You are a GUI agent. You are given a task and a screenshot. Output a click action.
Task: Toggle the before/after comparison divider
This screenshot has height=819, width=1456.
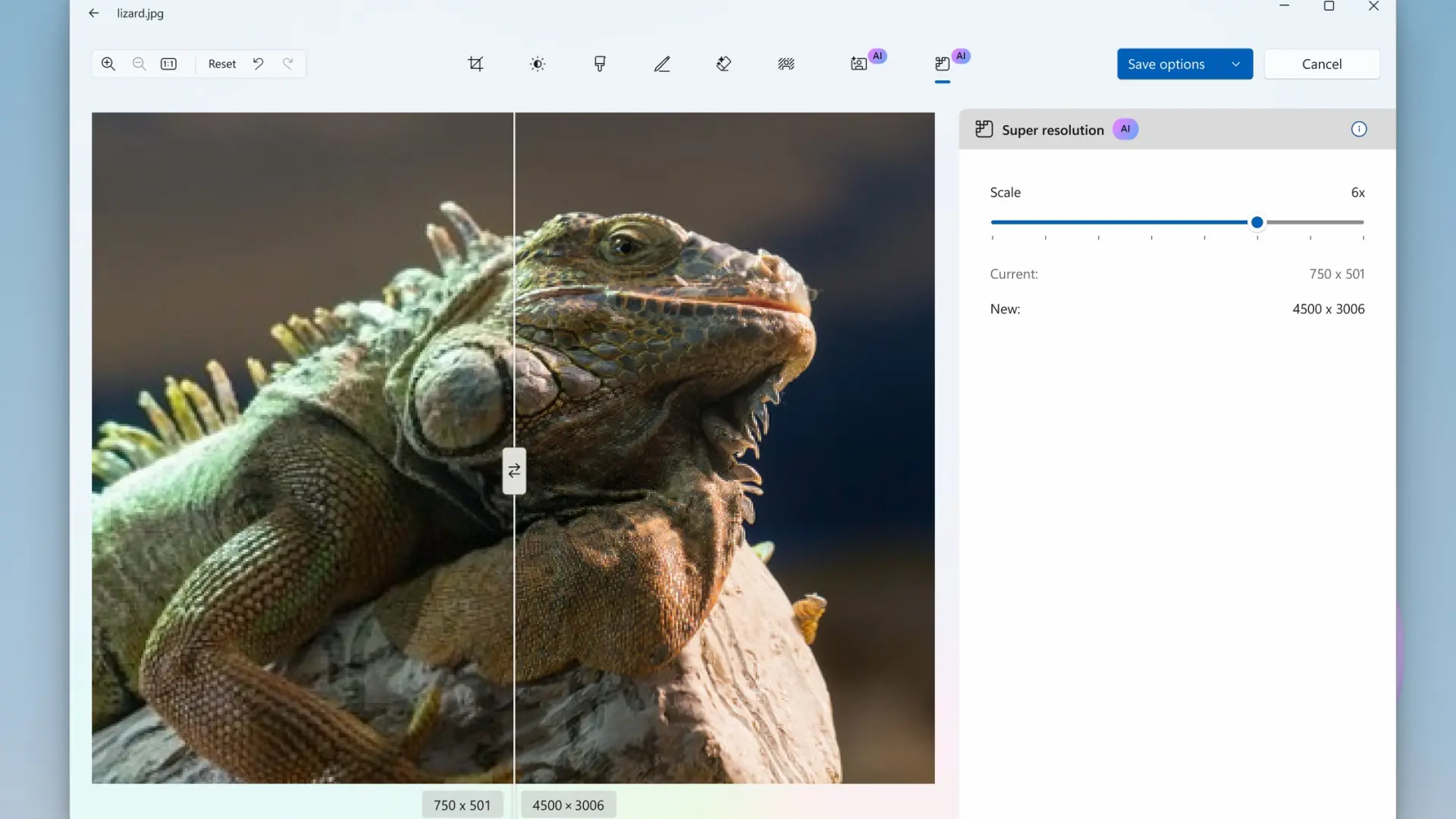coord(513,470)
